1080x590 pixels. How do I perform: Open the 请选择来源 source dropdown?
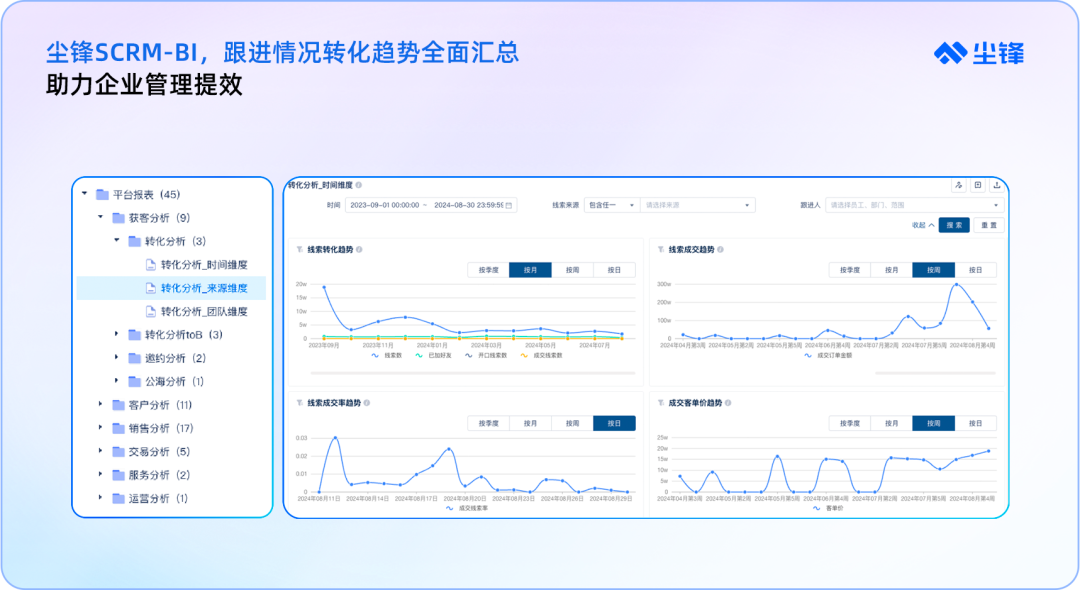pyautogui.click(x=697, y=205)
